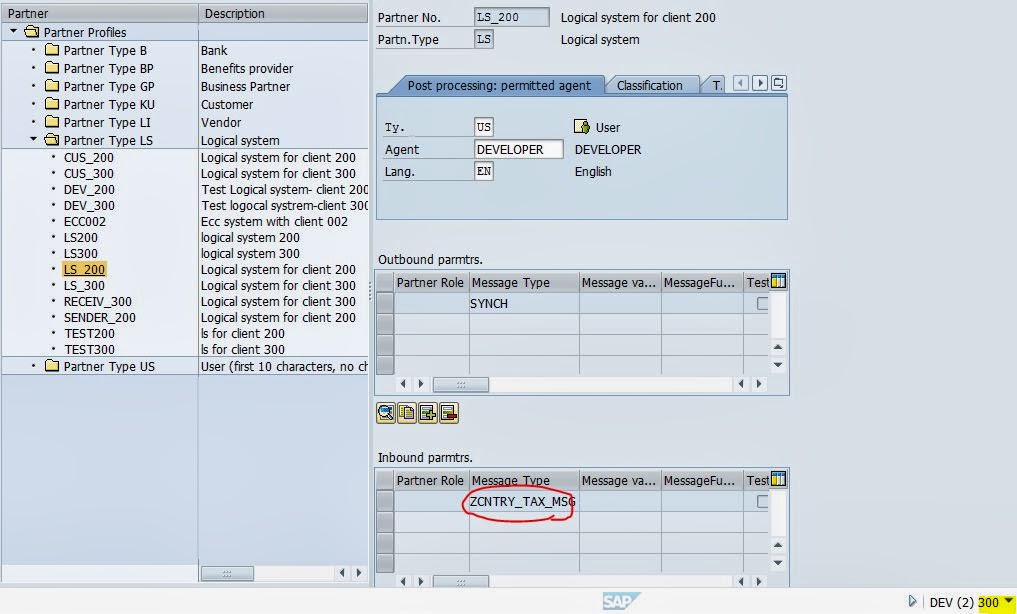This screenshot has height=614, width=1017.
Task: Copy outbound parameter with the copy icon
Action: pos(407,413)
